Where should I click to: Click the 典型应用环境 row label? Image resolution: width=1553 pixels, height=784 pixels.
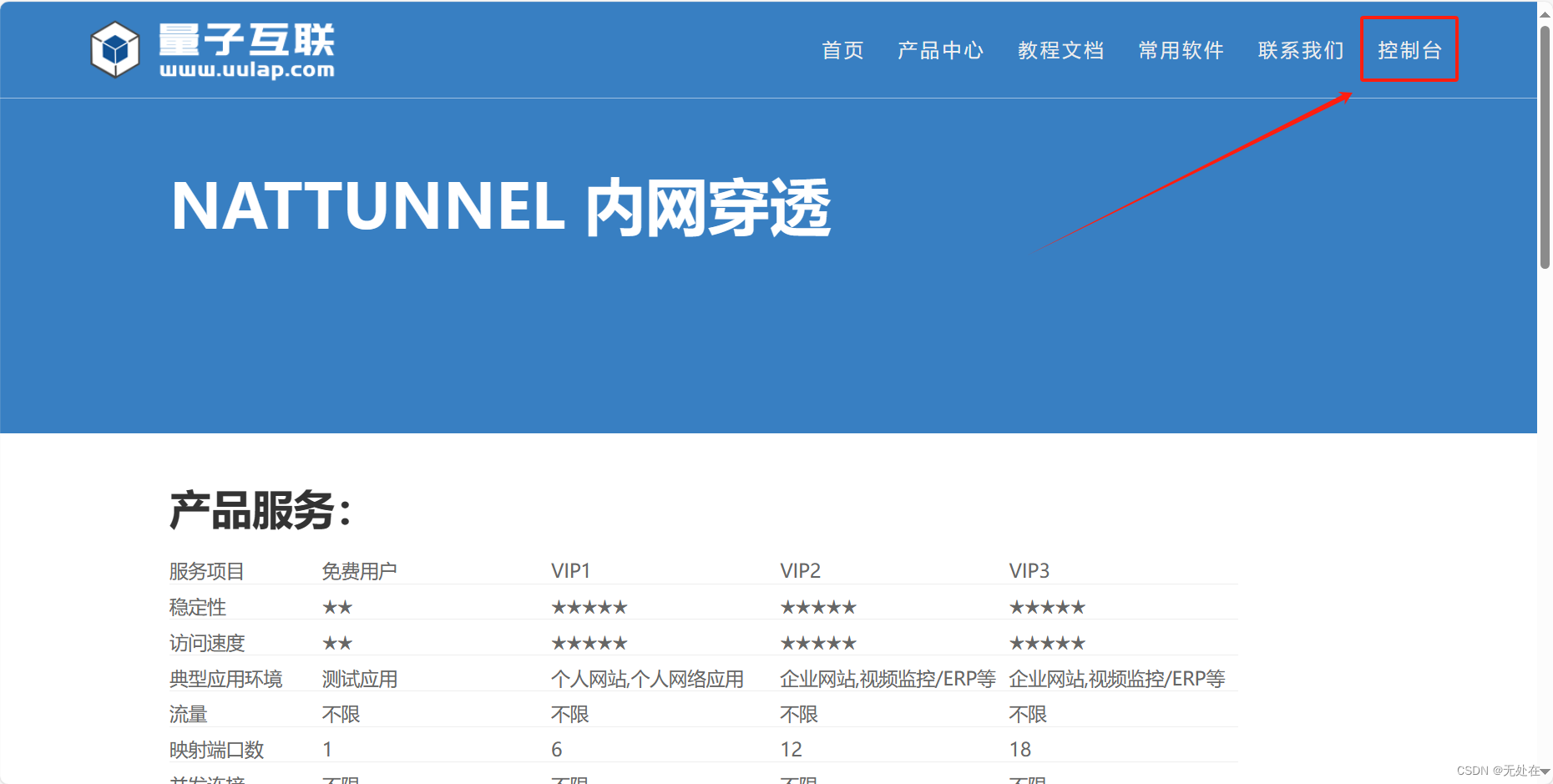click(x=225, y=679)
